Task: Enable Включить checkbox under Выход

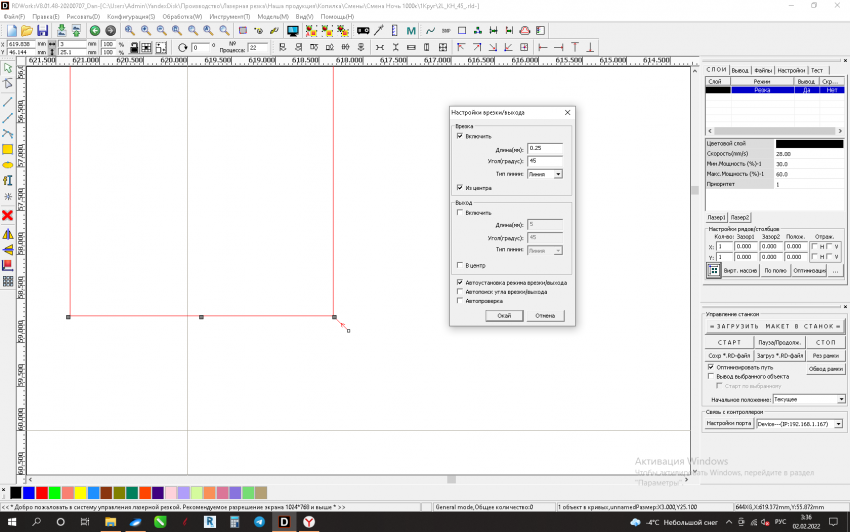Action: pyautogui.click(x=460, y=213)
